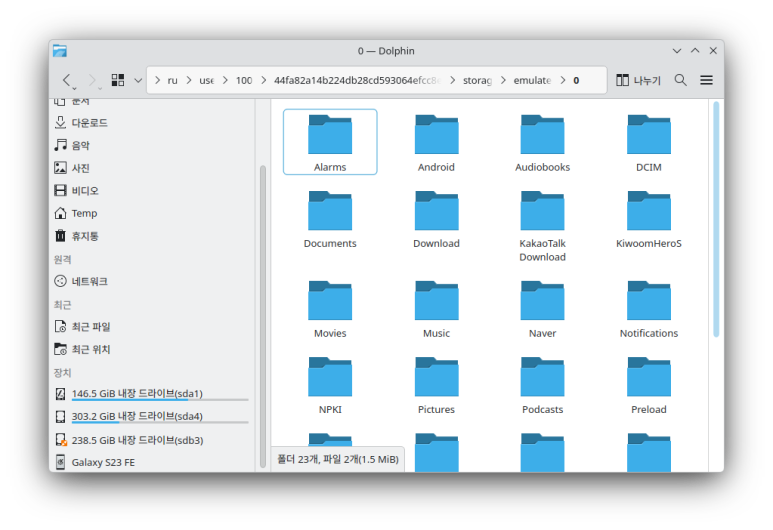The image size is (773, 530).
Task: Switch to icons view mode button
Action: [118, 80]
